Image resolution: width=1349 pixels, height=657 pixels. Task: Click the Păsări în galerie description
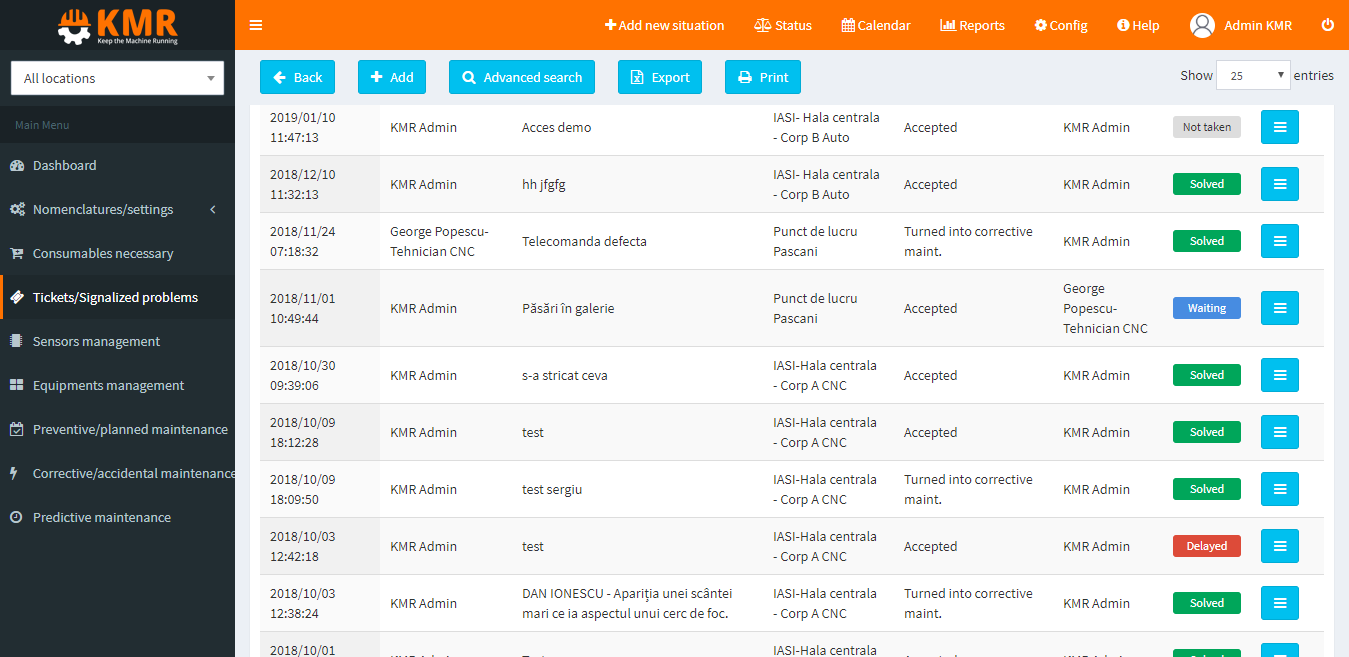pyautogui.click(x=568, y=308)
